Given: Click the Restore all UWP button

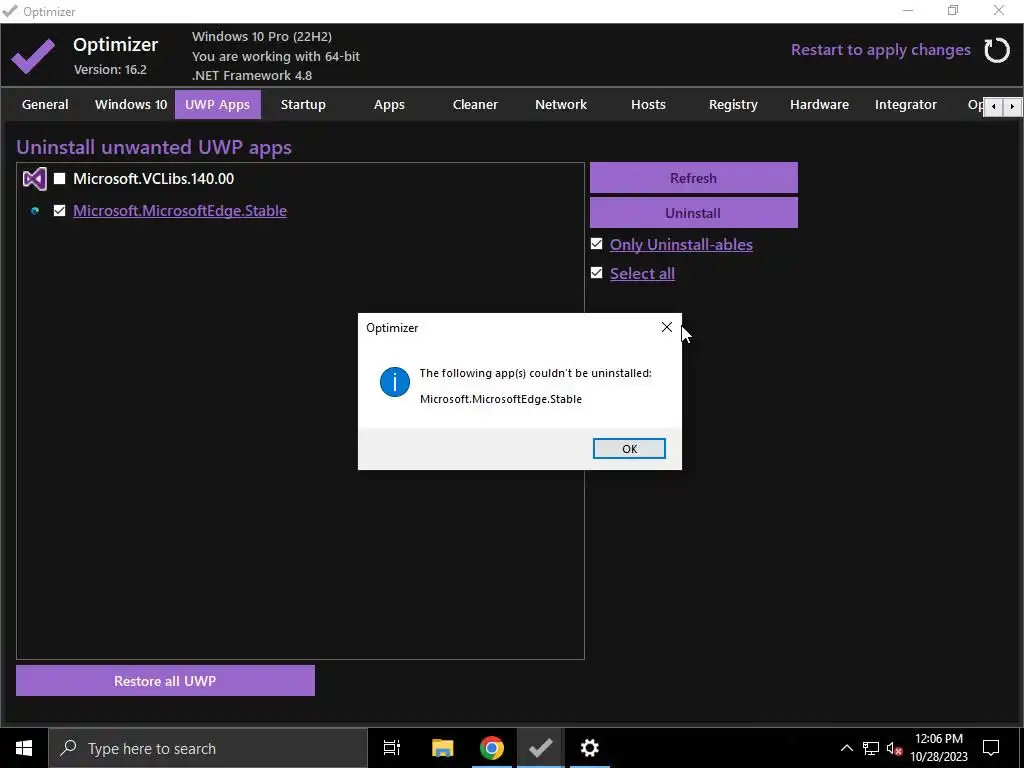Looking at the screenshot, I should pos(165,680).
